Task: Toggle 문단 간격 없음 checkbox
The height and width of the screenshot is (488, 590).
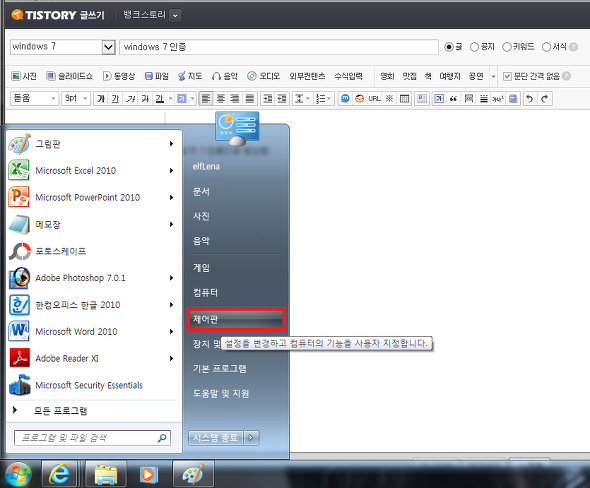Action: [507, 76]
